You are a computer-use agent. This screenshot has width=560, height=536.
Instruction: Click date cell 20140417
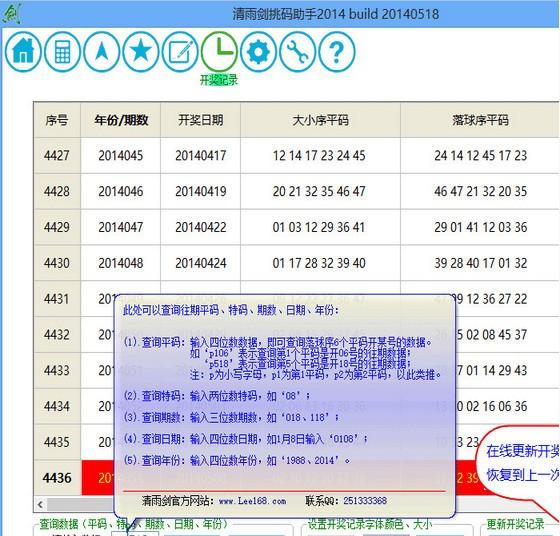200,156
